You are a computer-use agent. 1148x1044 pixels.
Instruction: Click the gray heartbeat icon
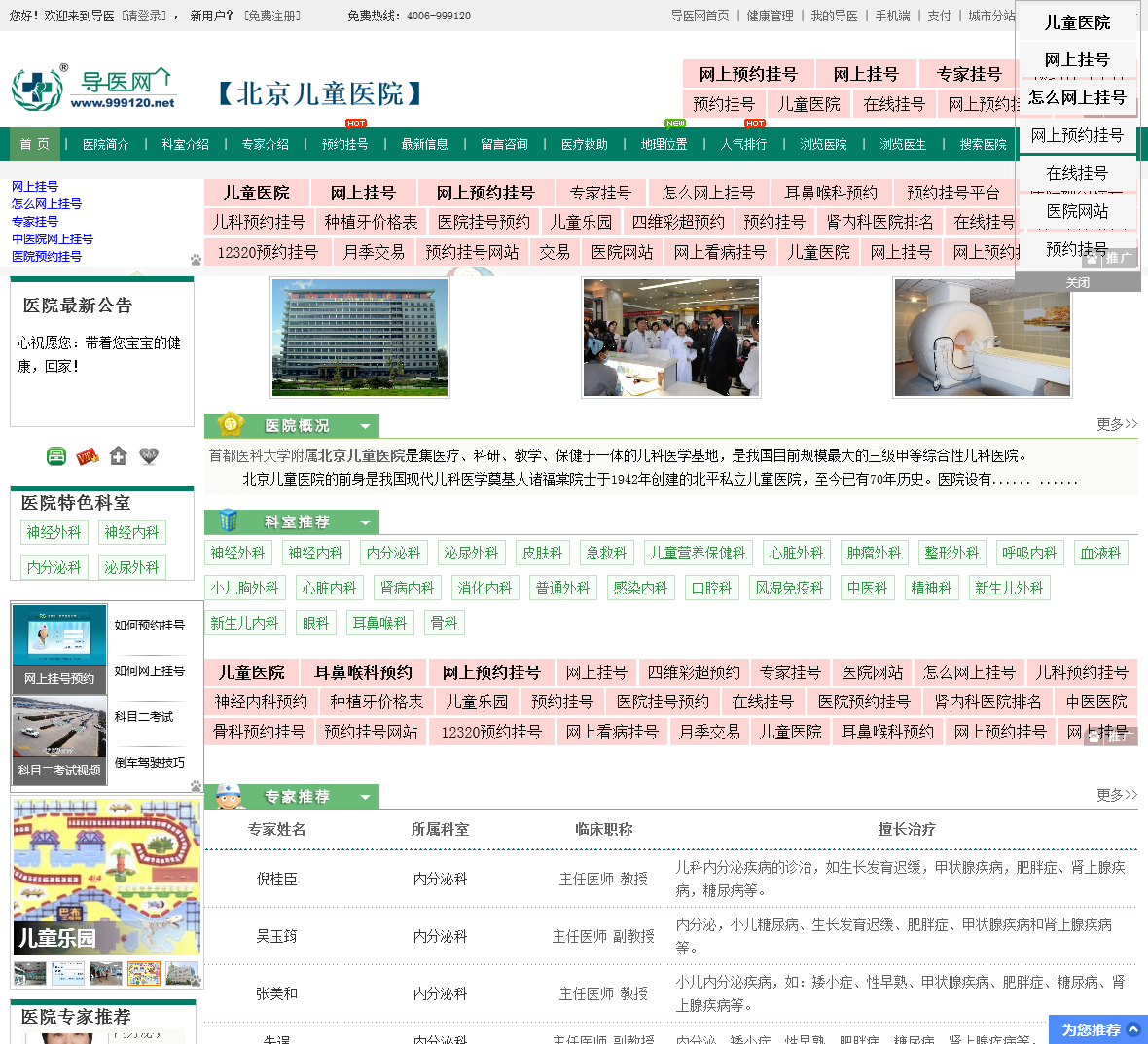[x=149, y=456]
